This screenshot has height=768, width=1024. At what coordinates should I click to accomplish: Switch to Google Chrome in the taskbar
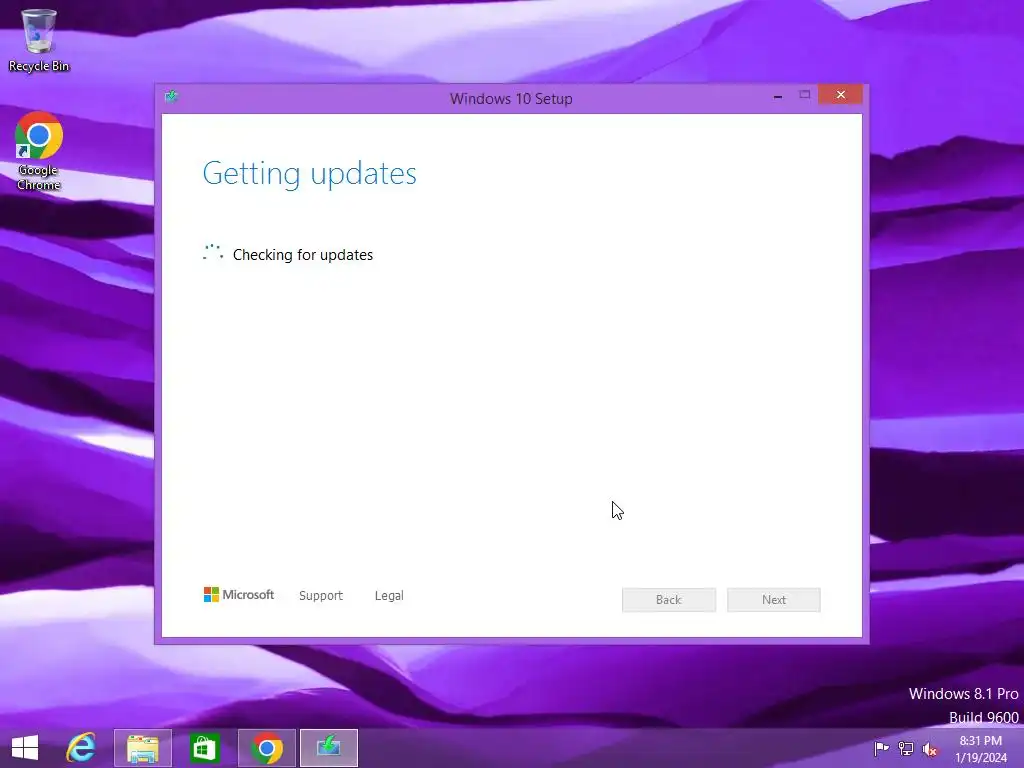coord(266,748)
